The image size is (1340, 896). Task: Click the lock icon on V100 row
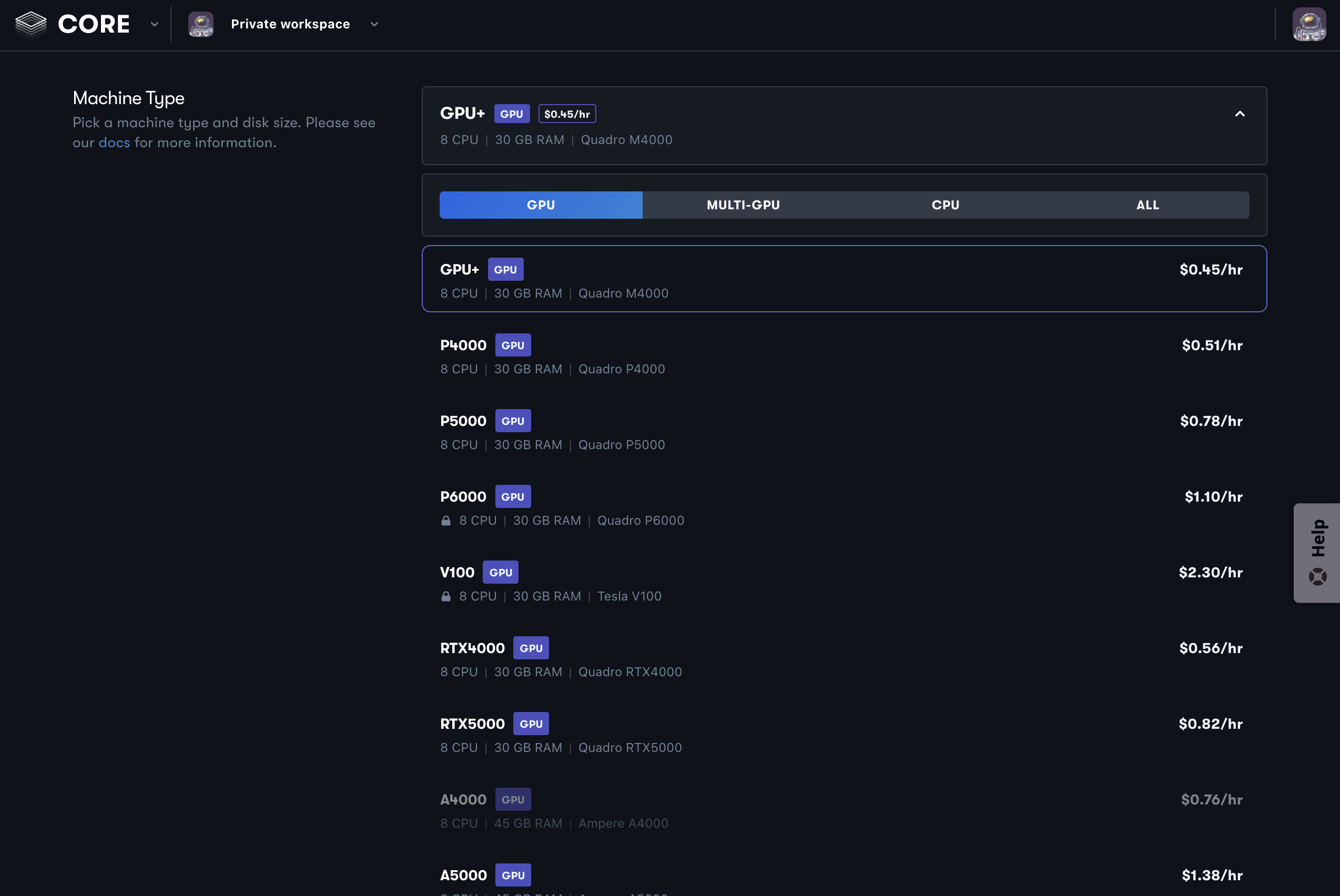point(446,596)
